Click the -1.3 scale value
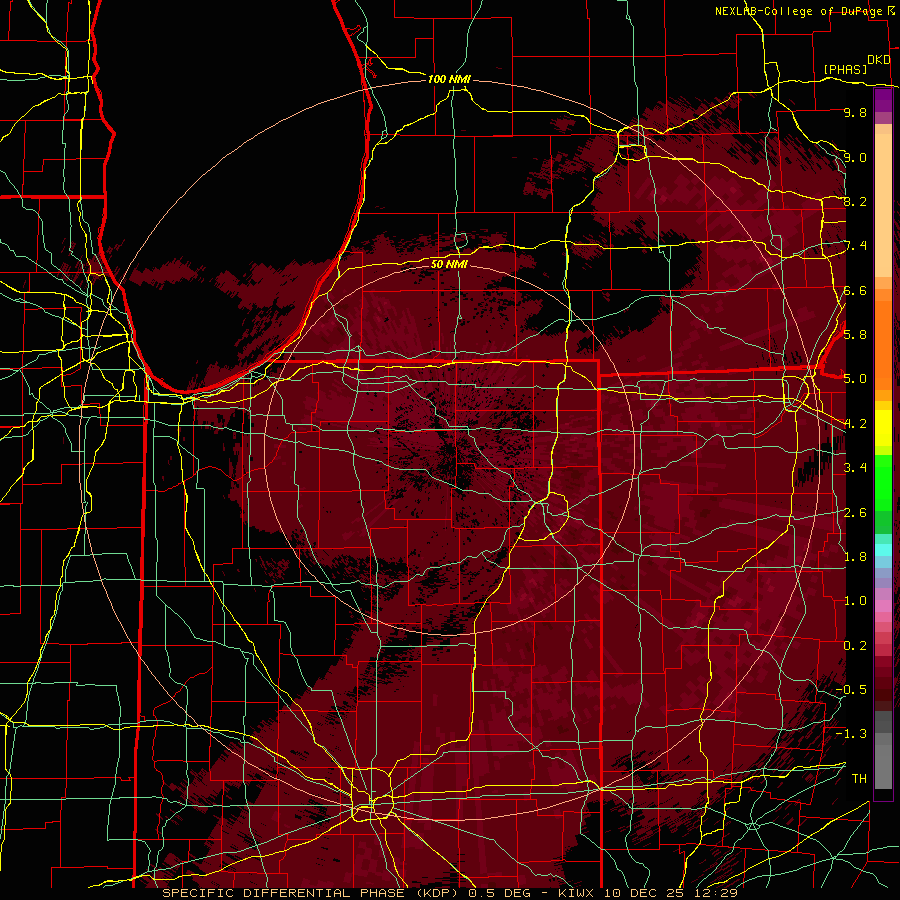The height and width of the screenshot is (900, 900). (x=851, y=734)
